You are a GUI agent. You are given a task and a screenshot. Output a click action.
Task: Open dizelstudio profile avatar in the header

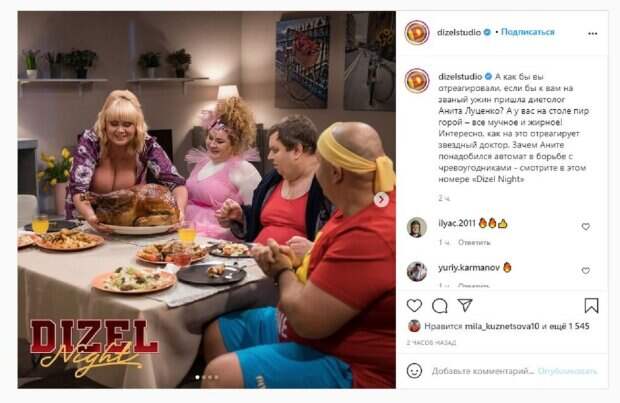pyautogui.click(x=417, y=32)
